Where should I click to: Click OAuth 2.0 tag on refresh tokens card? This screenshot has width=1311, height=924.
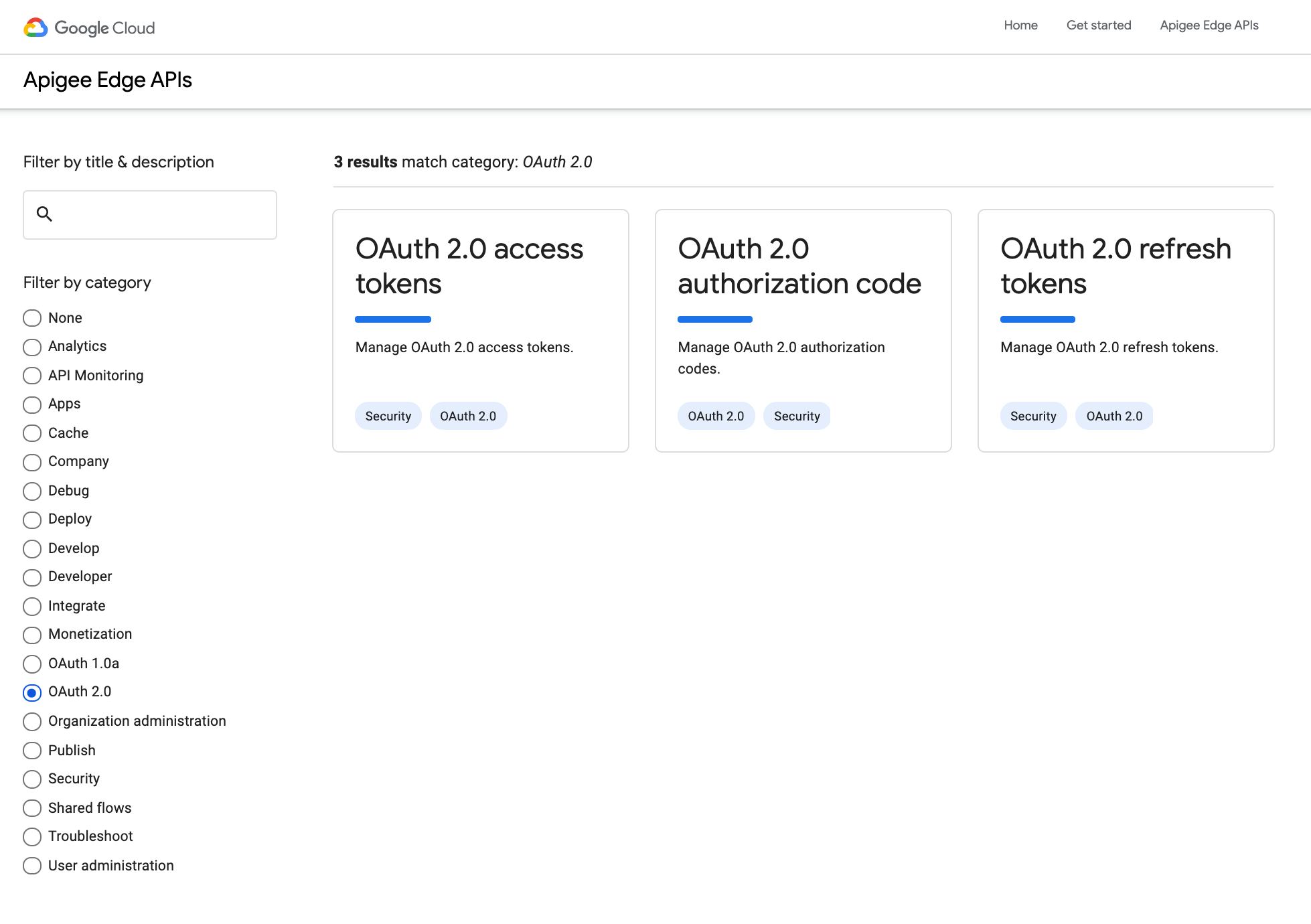1113,416
